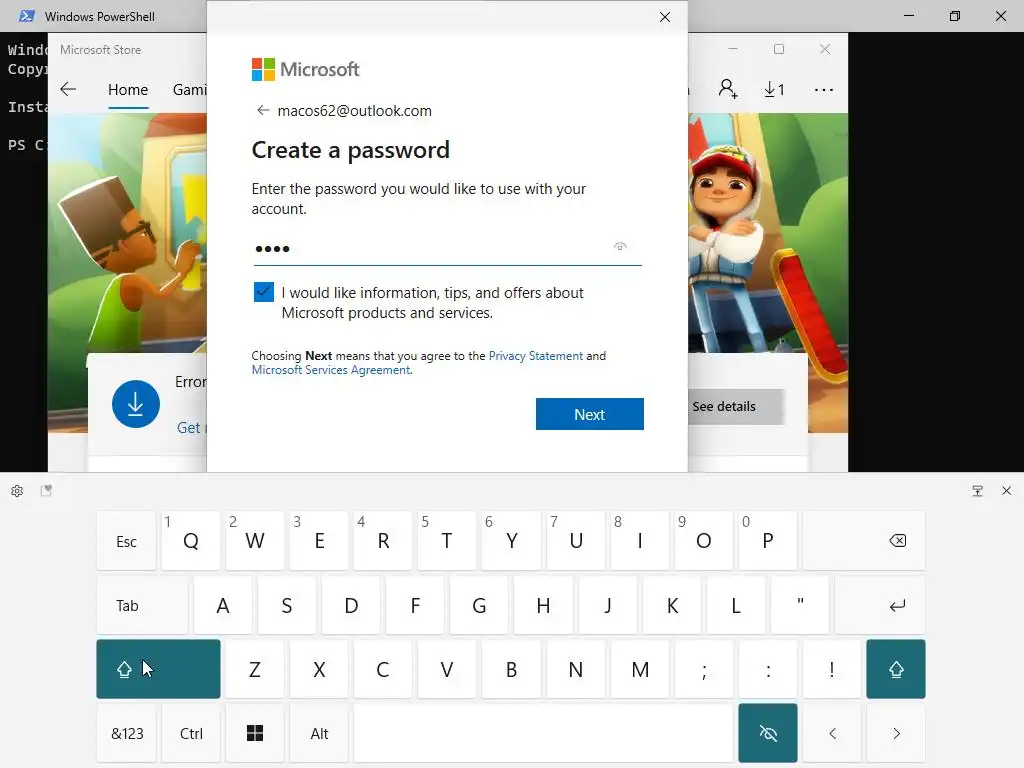Tap the semicolon key
1024x768 pixels.
[704, 669]
